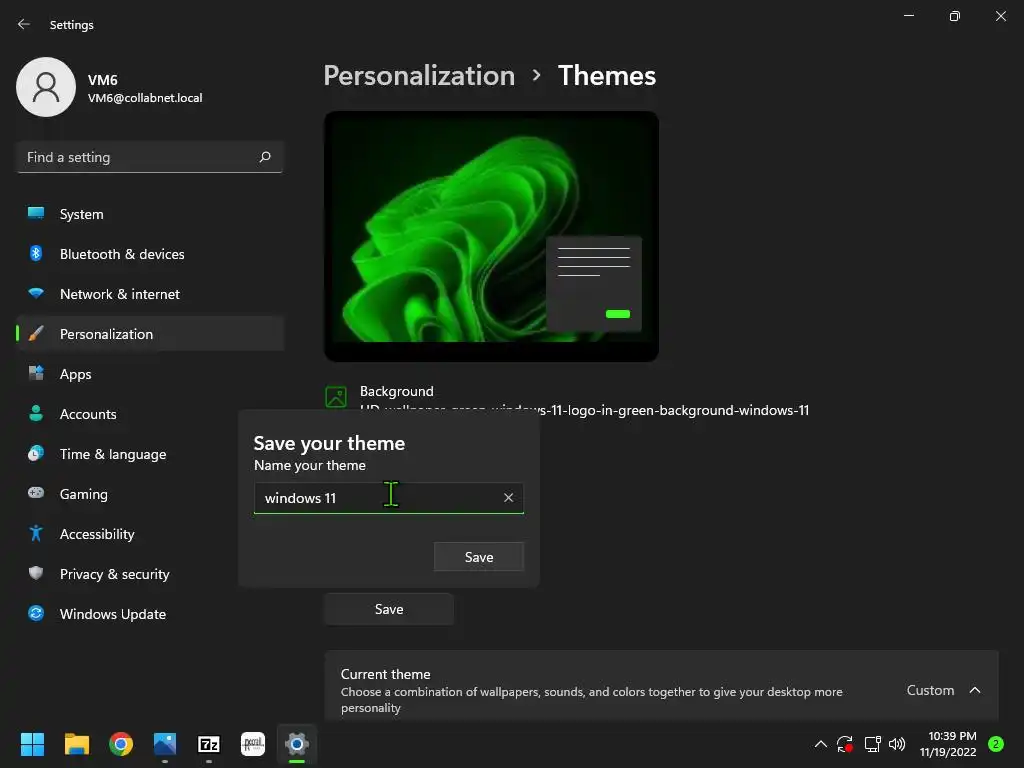Open the clock showing 10:39 PM
The image size is (1024, 768).
coord(948,744)
